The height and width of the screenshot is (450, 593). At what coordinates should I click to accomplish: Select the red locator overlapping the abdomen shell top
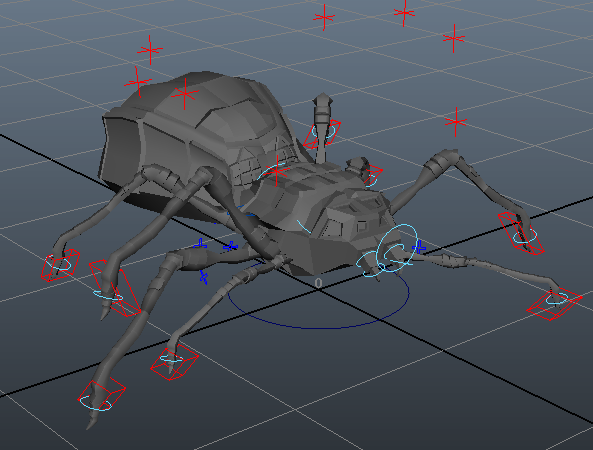[x=185, y=94]
